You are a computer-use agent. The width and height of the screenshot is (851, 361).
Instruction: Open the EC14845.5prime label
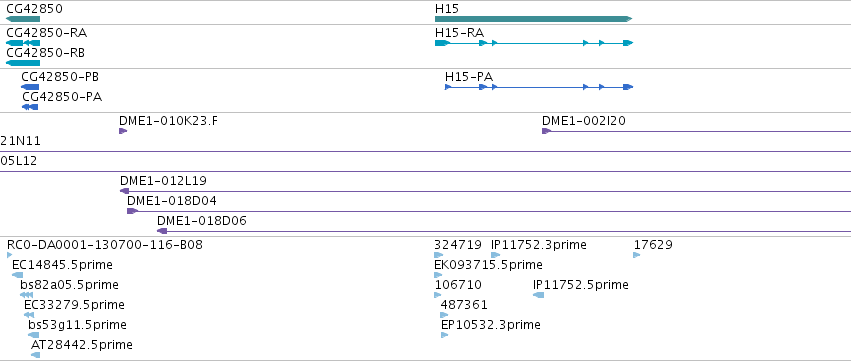62,265
